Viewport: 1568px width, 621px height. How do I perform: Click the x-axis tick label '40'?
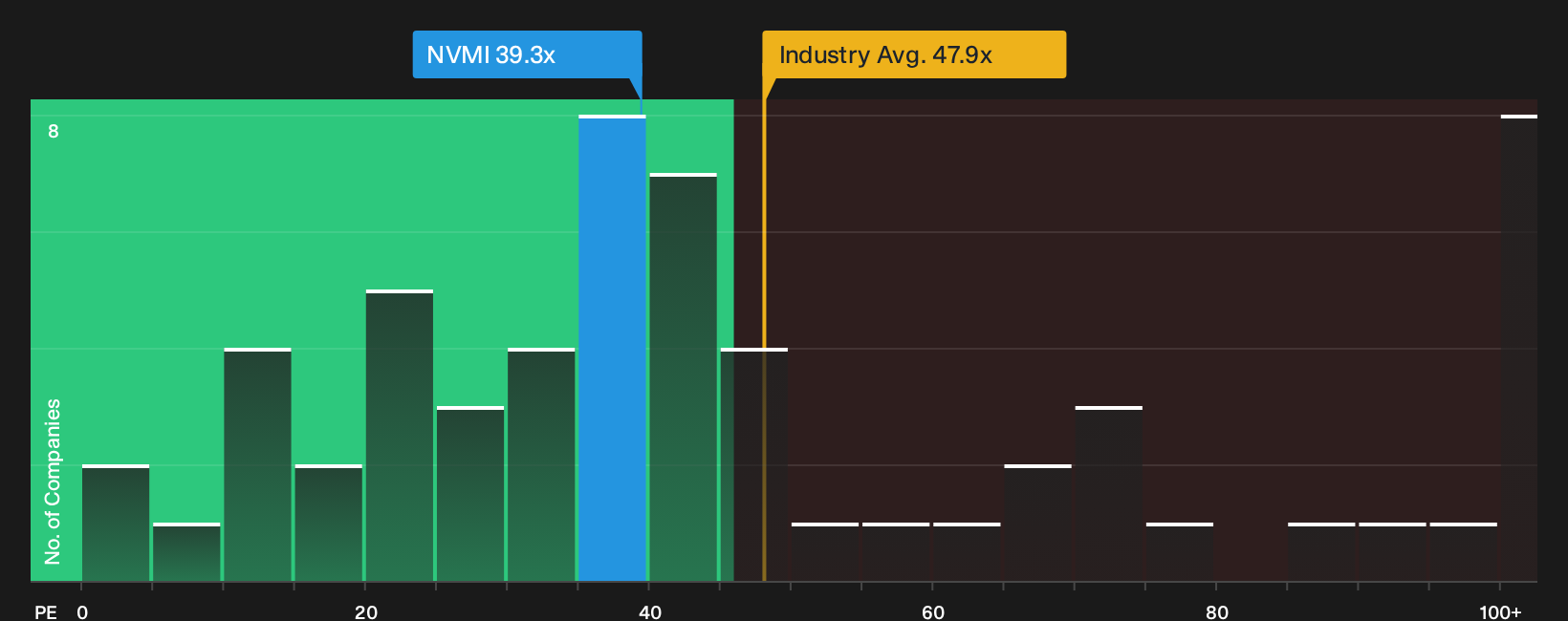[x=650, y=611]
